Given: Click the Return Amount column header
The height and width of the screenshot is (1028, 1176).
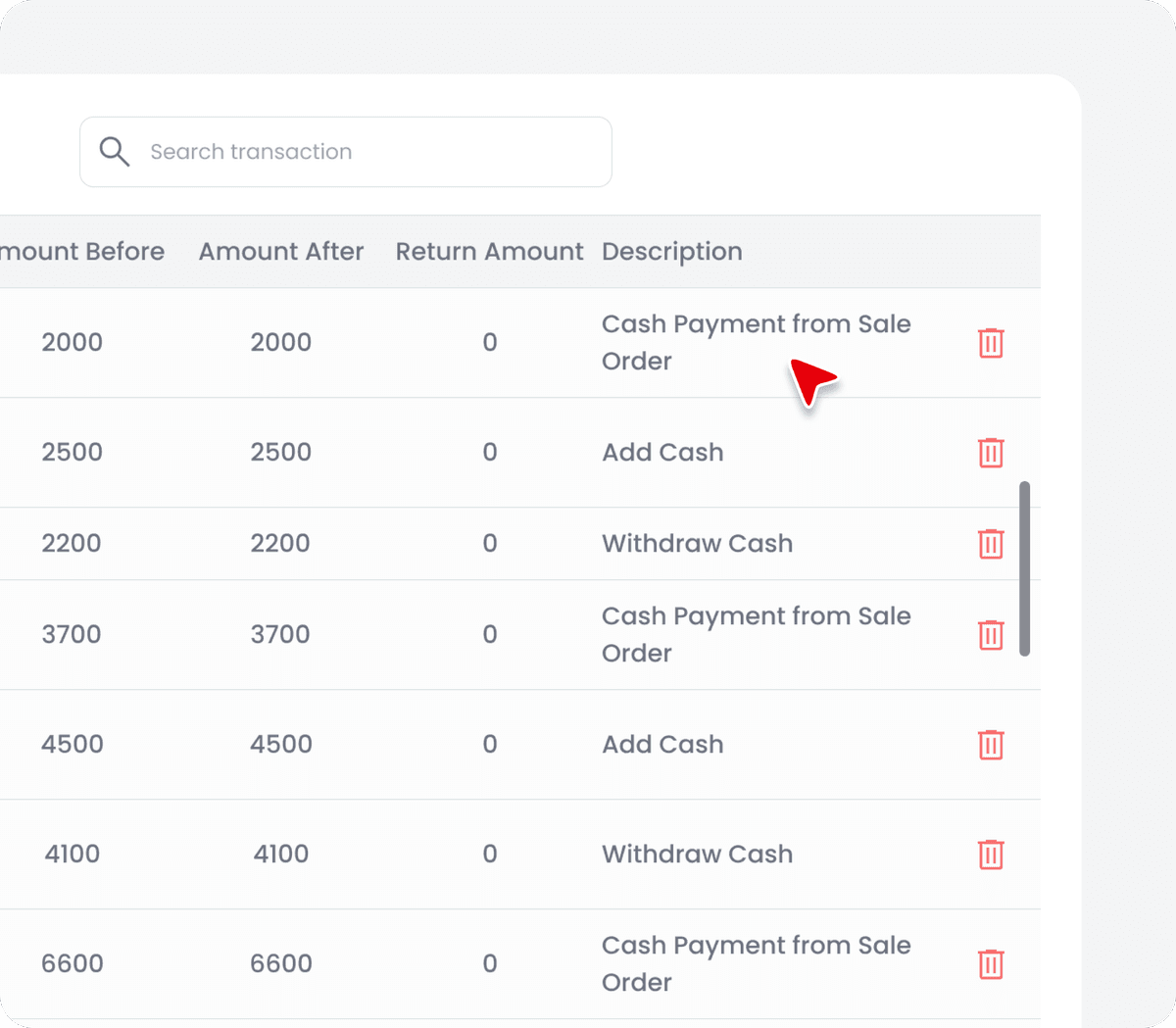Looking at the screenshot, I should (x=489, y=251).
